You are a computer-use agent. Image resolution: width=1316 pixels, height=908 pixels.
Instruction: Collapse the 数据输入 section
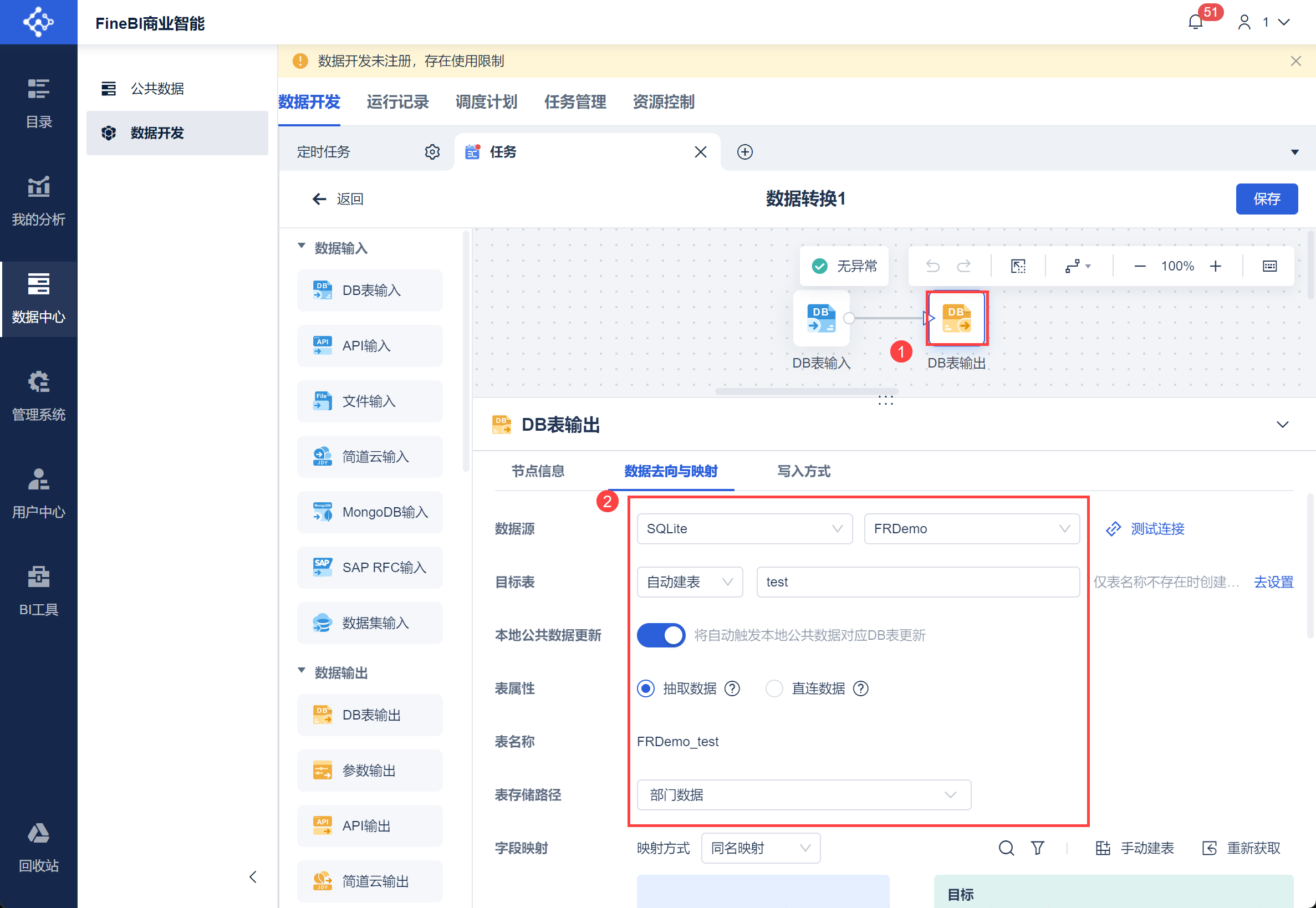(302, 246)
